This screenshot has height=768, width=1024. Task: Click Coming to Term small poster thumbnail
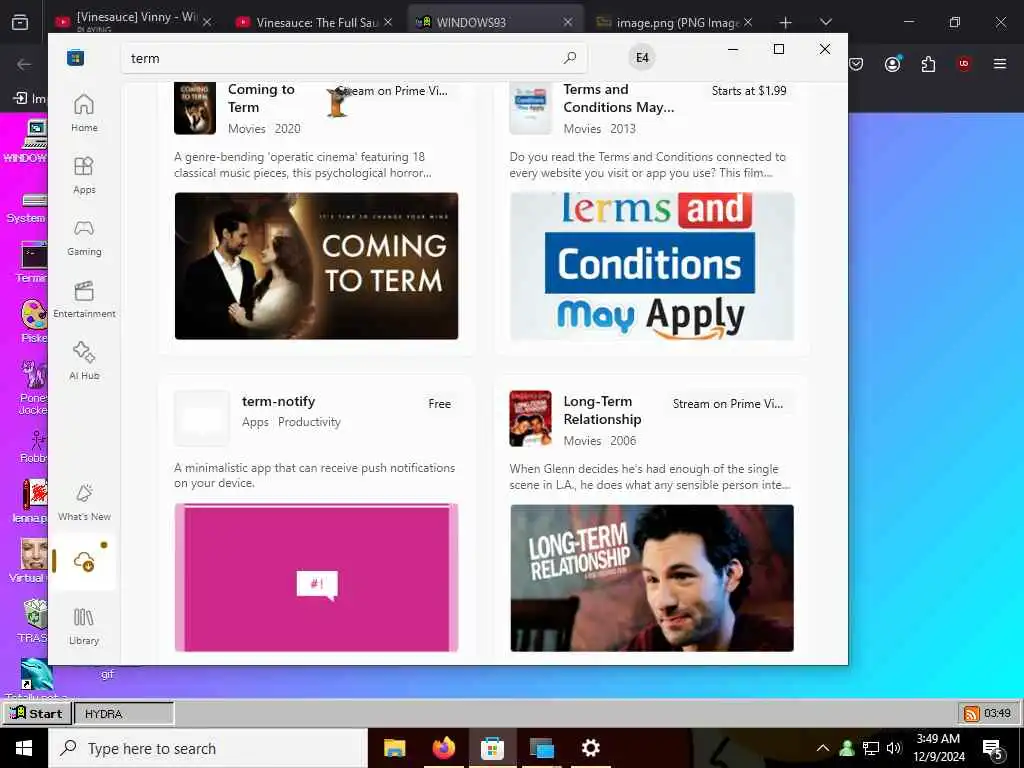point(195,108)
